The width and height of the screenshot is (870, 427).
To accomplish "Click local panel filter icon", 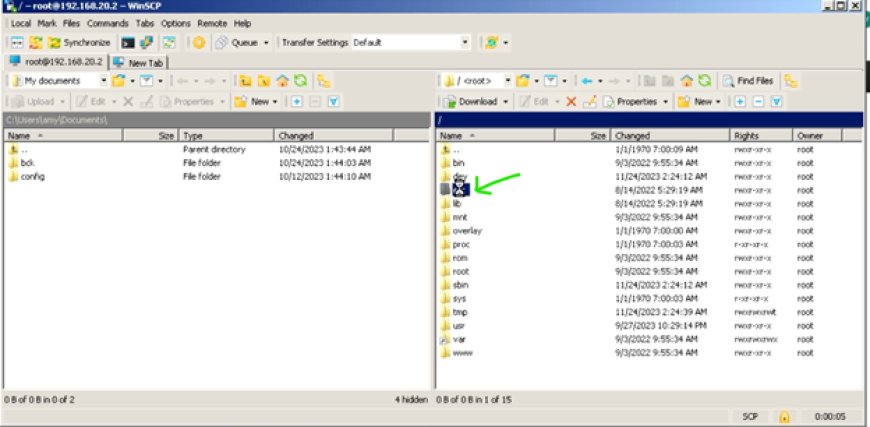I will (x=146, y=81).
